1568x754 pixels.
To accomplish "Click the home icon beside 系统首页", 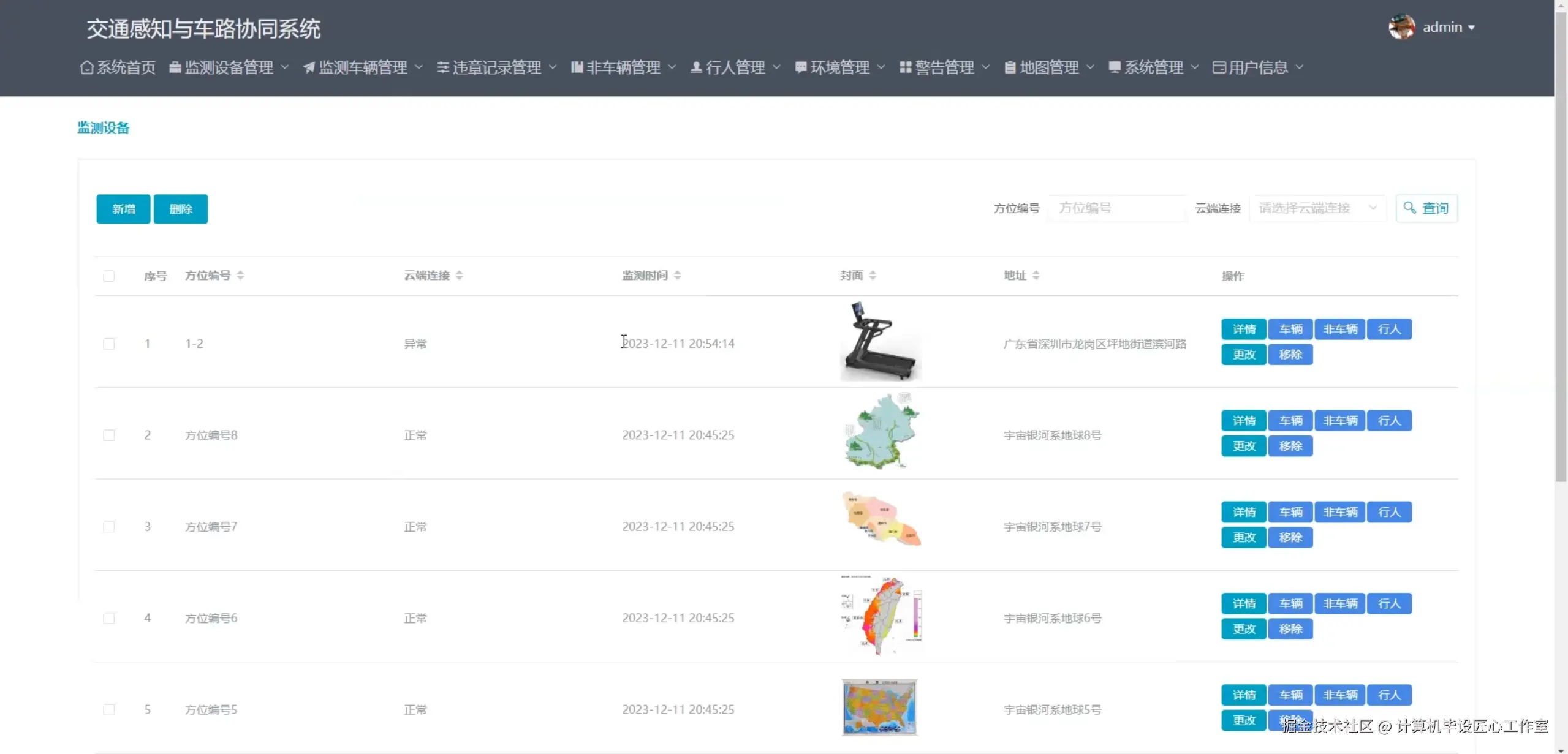I will click(x=87, y=67).
